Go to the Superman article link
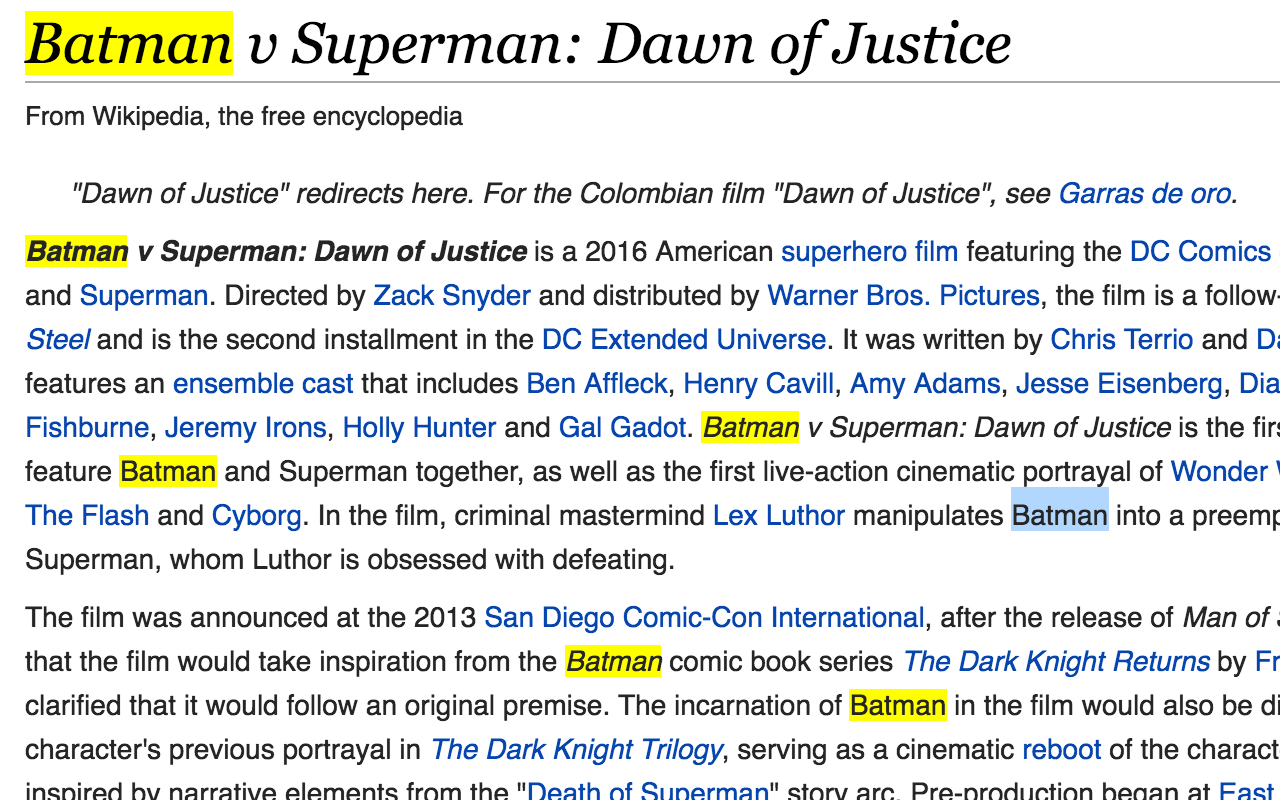 144,295
